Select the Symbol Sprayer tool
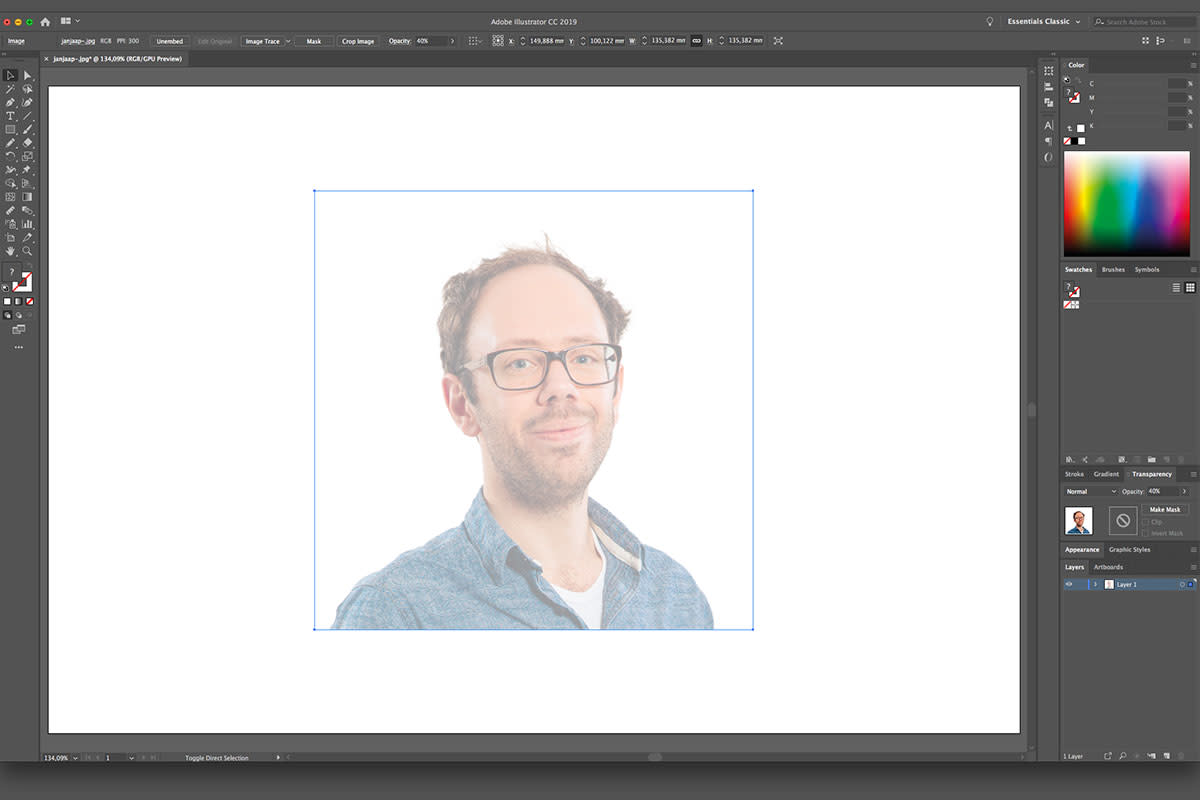Image resolution: width=1200 pixels, height=800 pixels. point(10,224)
